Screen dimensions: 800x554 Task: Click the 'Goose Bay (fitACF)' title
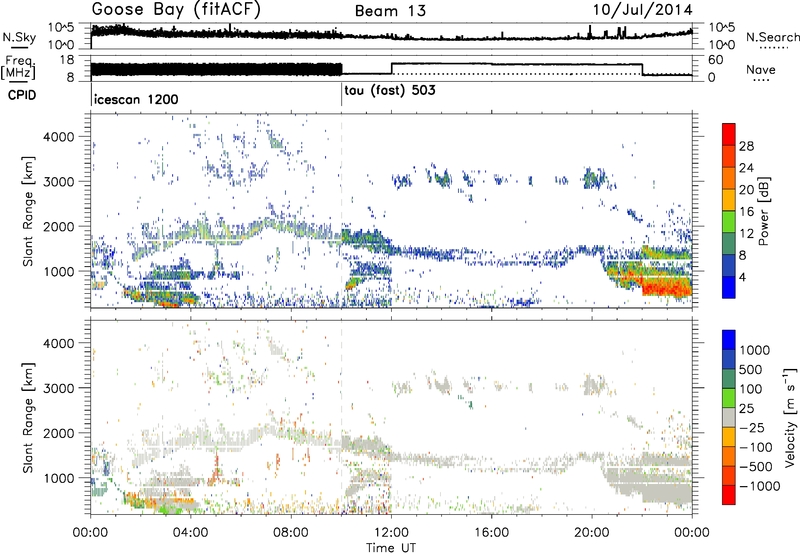click(x=176, y=10)
